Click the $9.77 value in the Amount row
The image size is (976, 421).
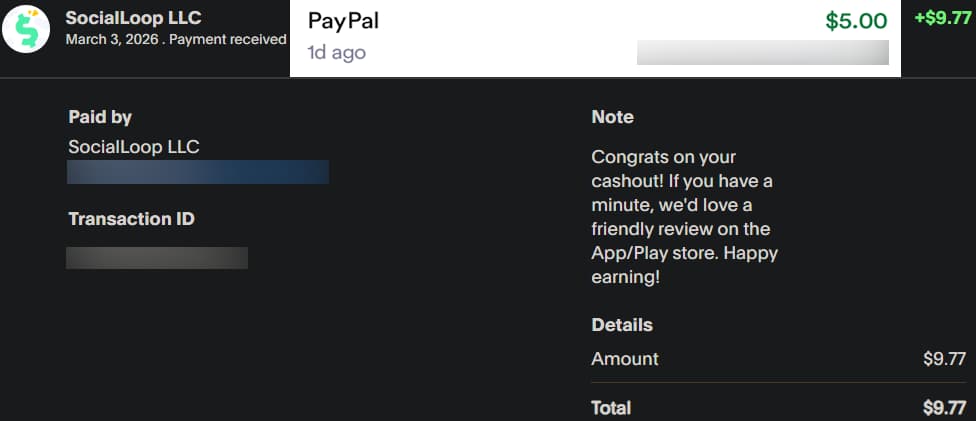(944, 359)
